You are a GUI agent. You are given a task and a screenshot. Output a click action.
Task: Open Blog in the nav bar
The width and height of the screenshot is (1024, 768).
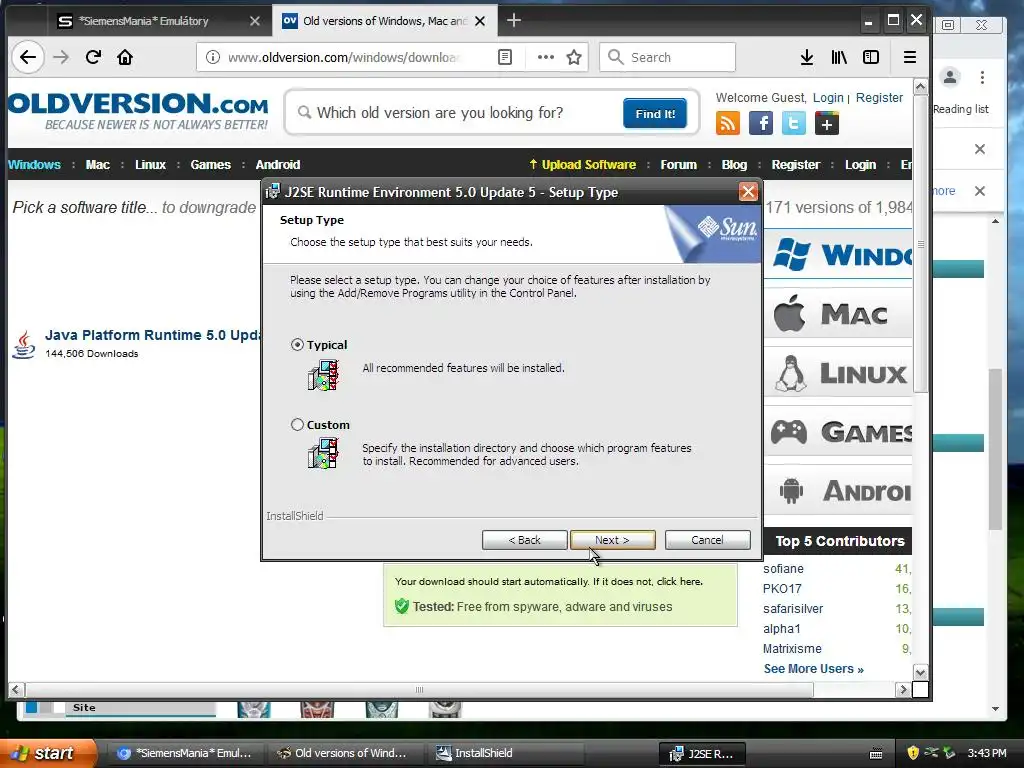point(734,165)
